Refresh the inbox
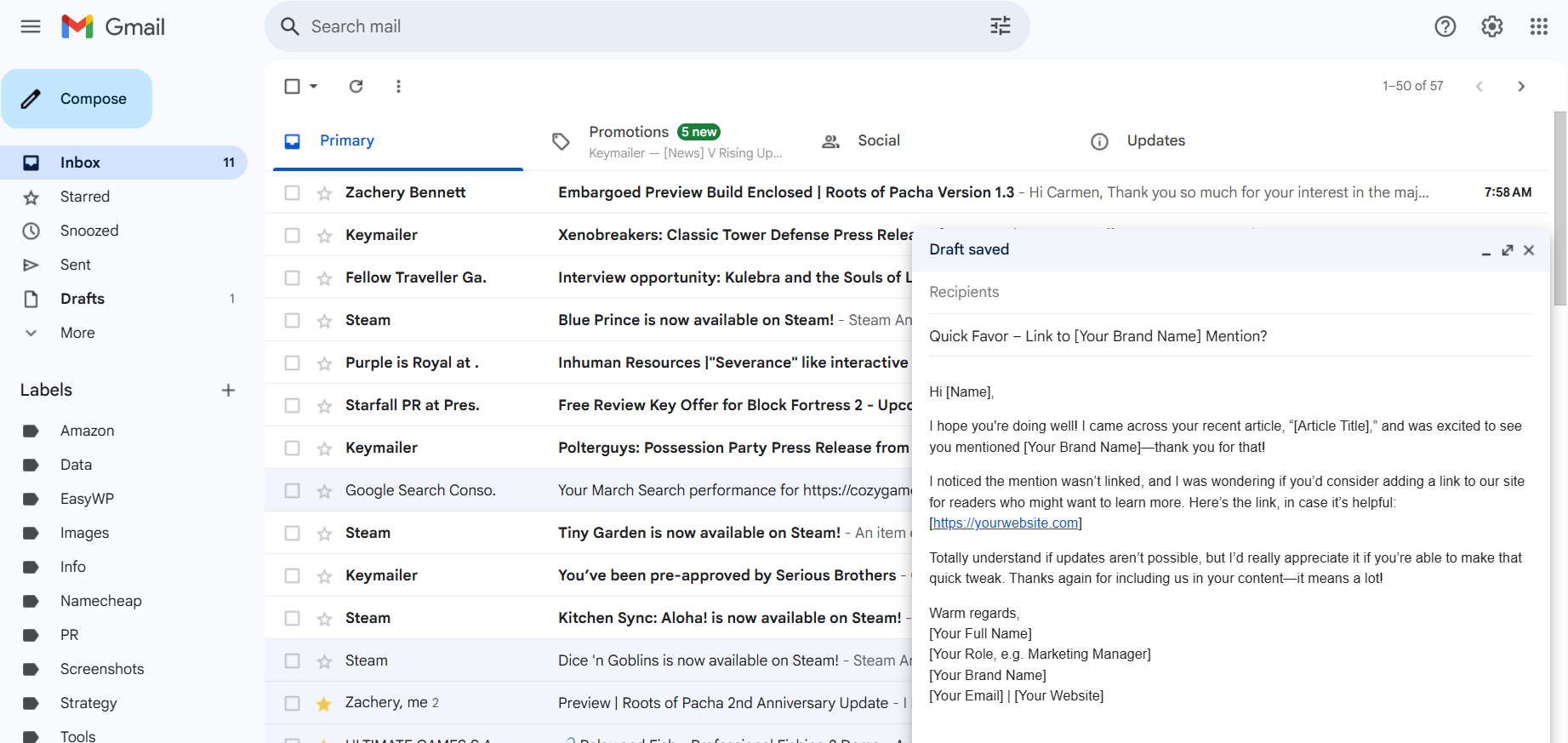 [x=356, y=86]
